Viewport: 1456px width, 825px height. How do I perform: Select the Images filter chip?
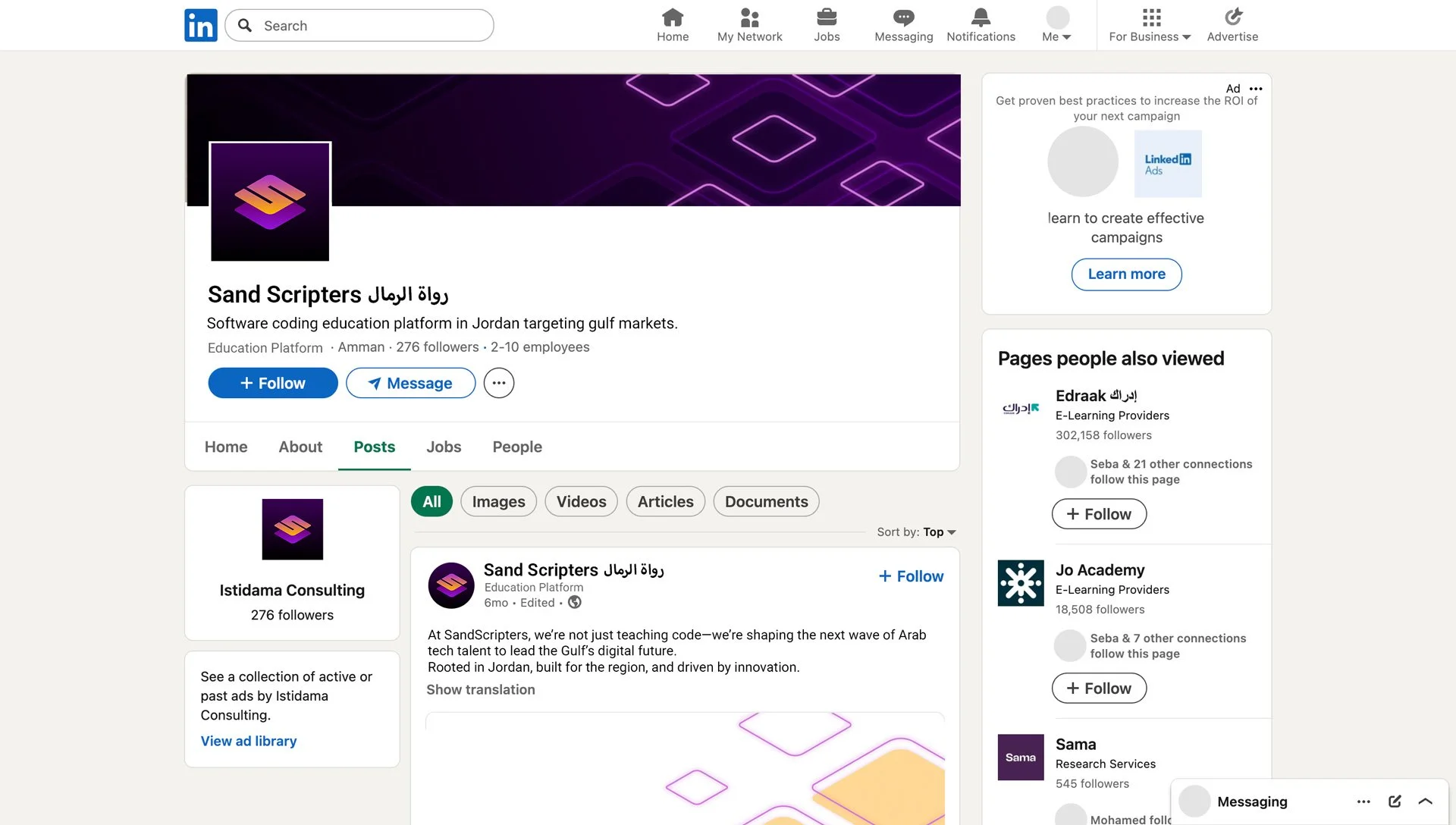point(498,502)
